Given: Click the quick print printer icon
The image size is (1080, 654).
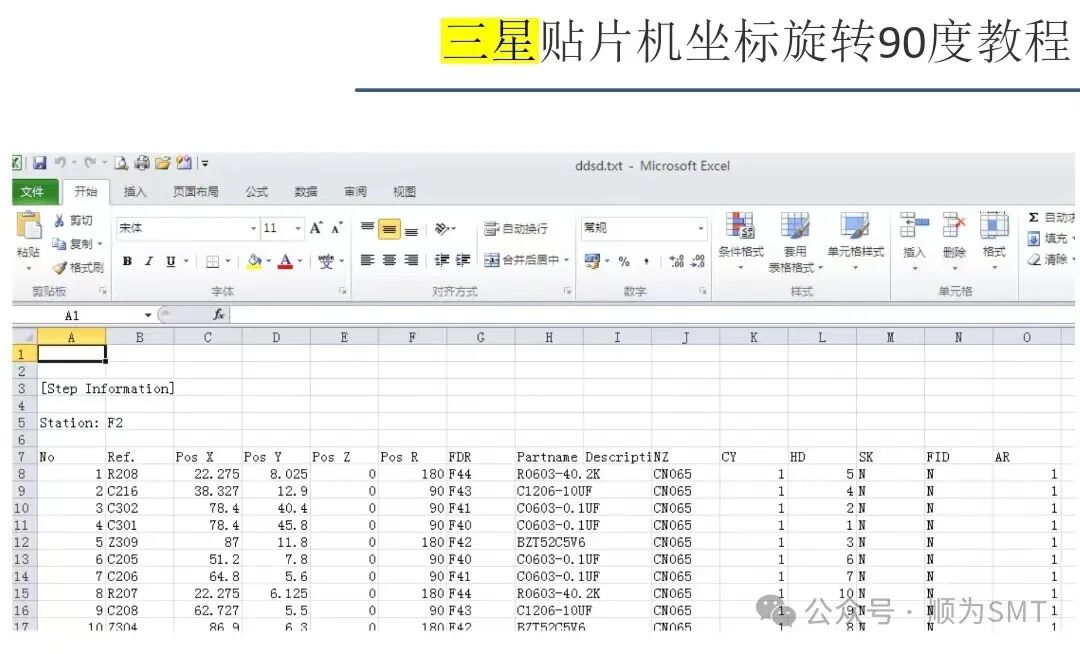Looking at the screenshot, I should point(142,163).
